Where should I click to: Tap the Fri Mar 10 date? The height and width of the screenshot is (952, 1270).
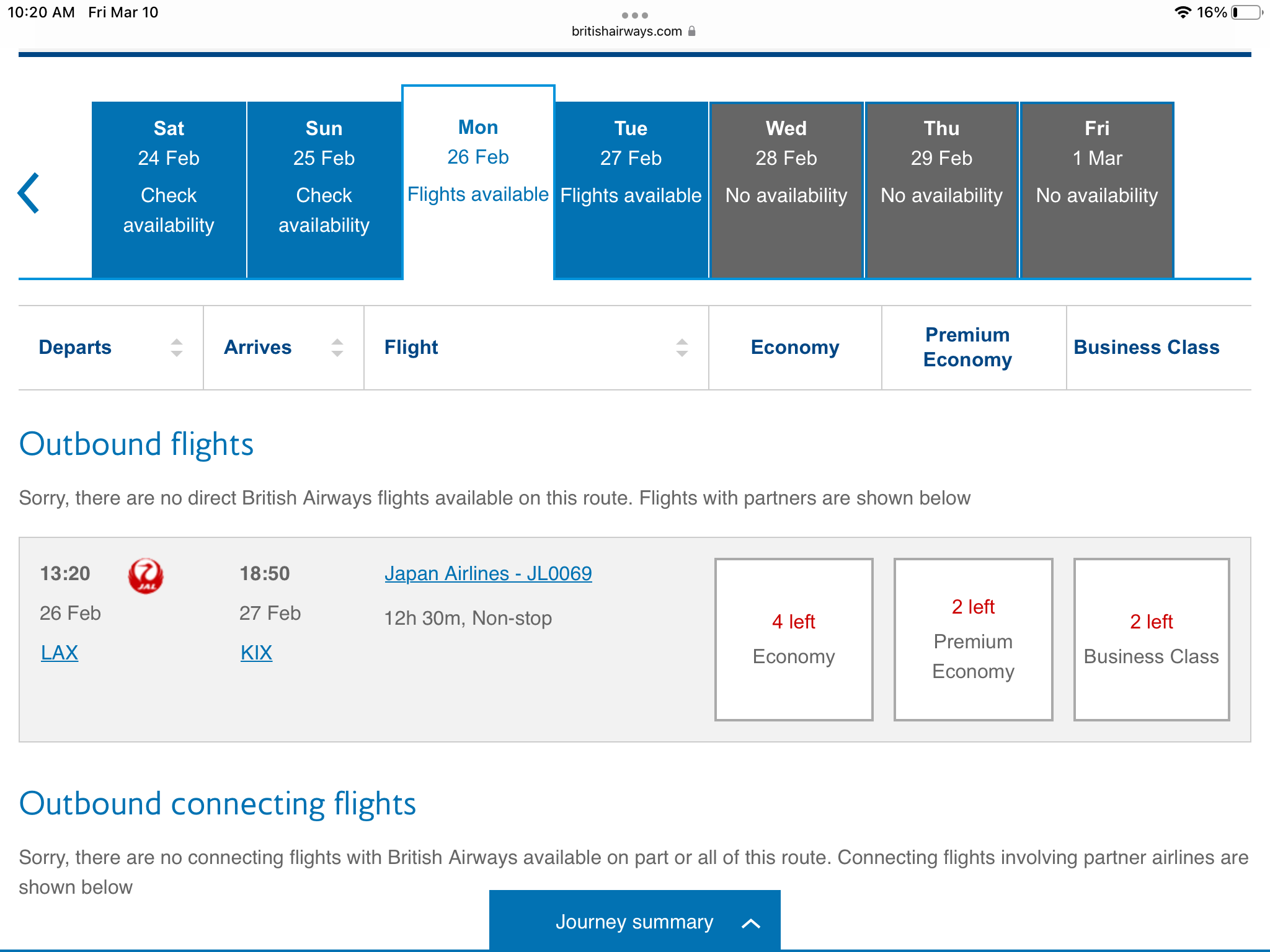point(123,12)
